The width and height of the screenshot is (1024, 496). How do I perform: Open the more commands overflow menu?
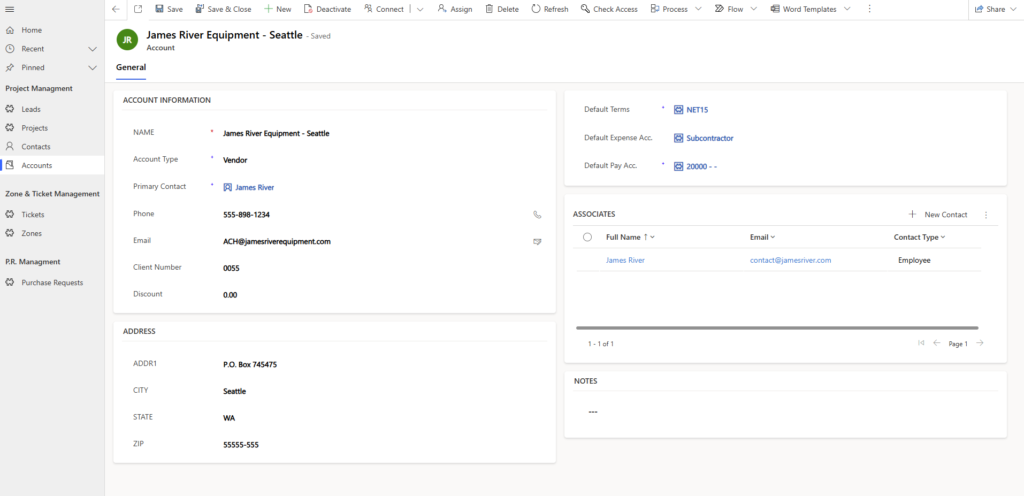[x=869, y=9]
